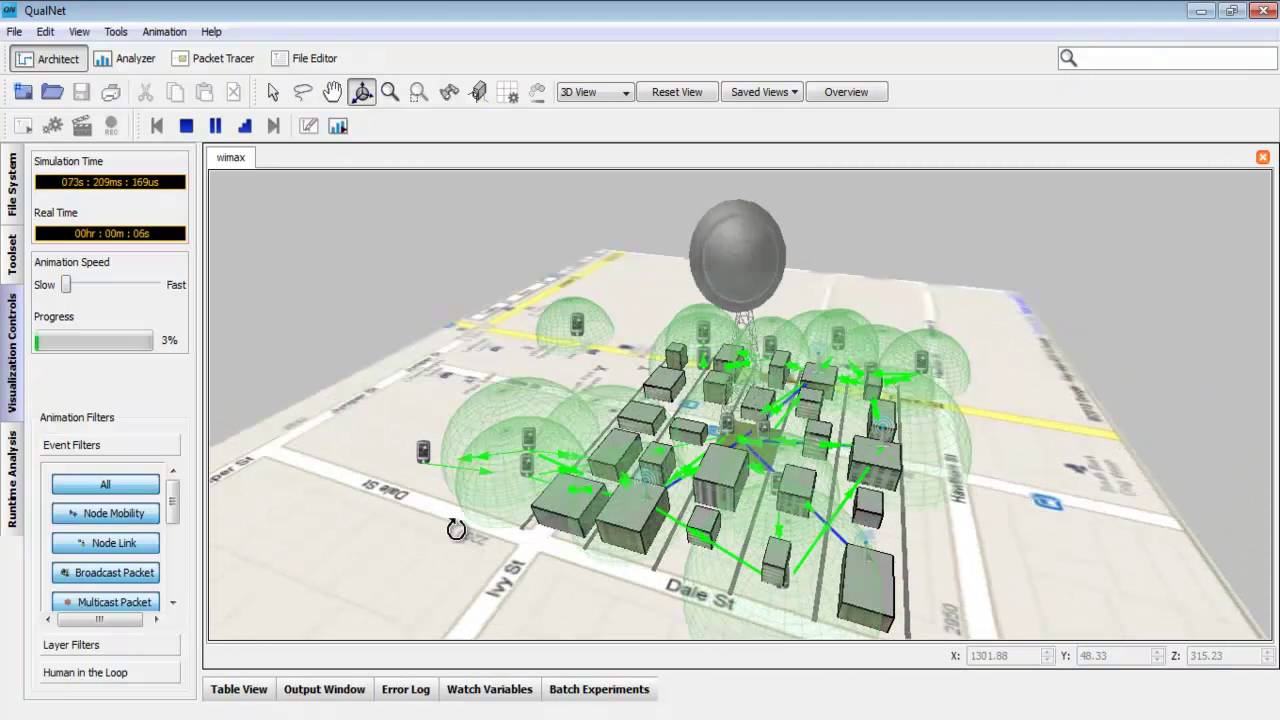Image resolution: width=1280 pixels, height=720 pixels.
Task: Select the 3D rotate tool
Action: click(x=362, y=92)
